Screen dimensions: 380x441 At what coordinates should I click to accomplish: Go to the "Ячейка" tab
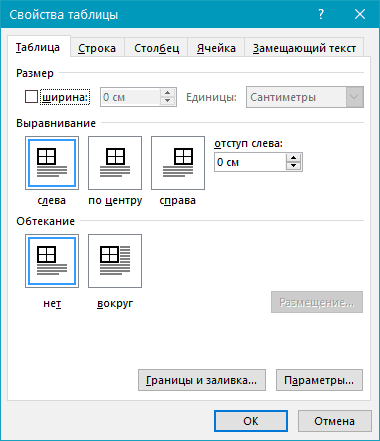[x=216, y=48]
